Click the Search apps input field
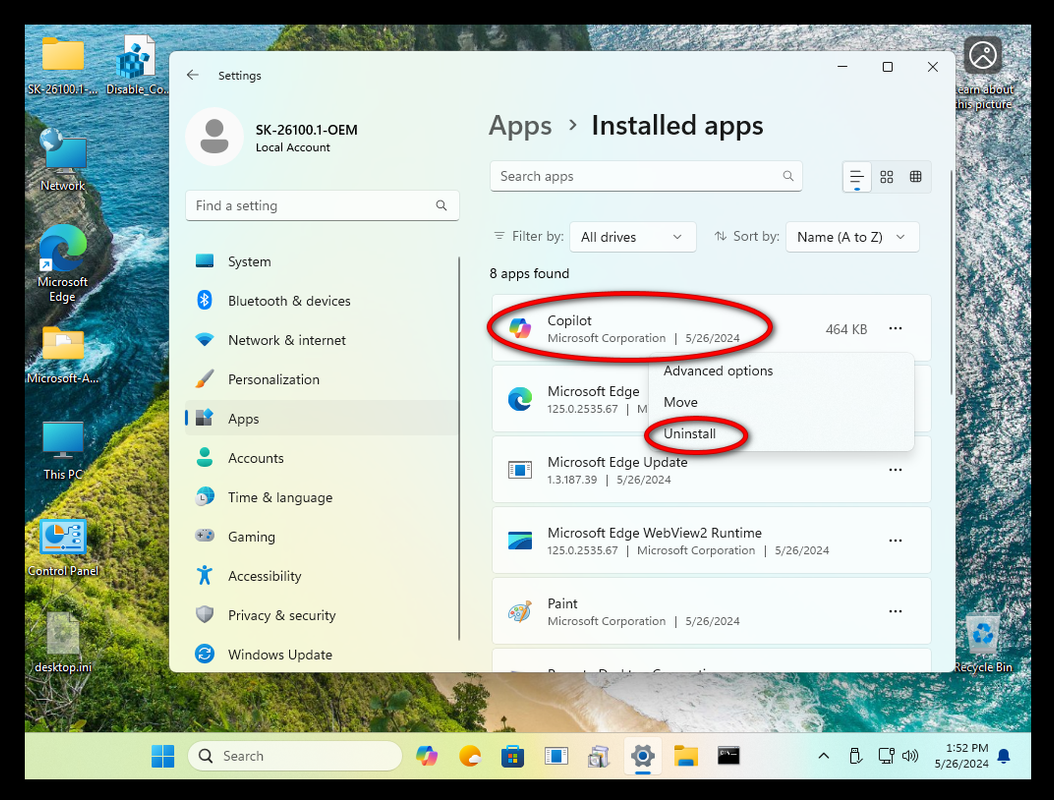The width and height of the screenshot is (1054, 800). (x=646, y=176)
